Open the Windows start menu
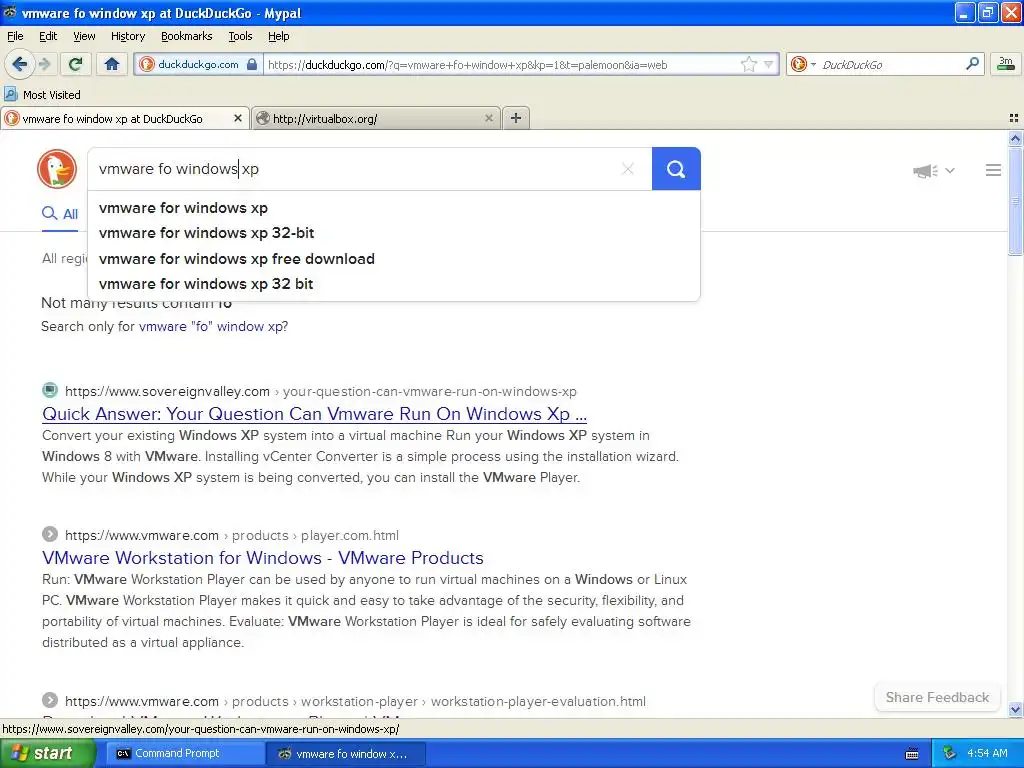1024x768 pixels. (x=47, y=753)
